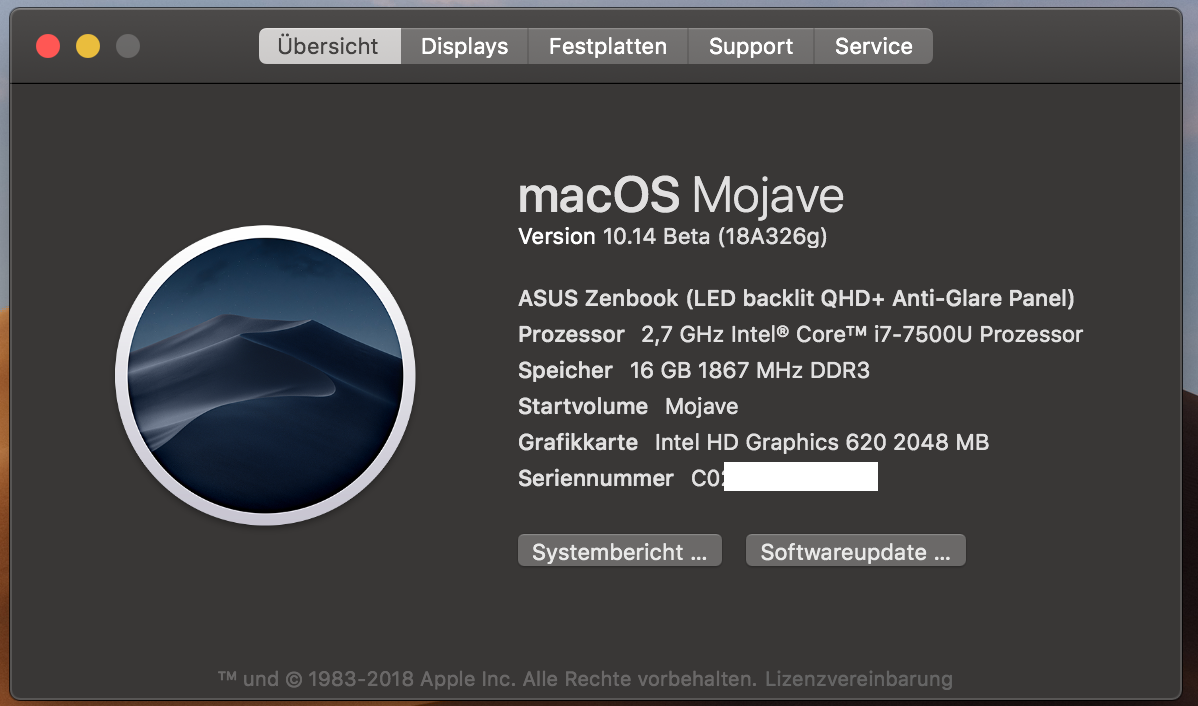The width and height of the screenshot is (1198, 706).
Task: Select the Support tab
Action: pos(751,46)
